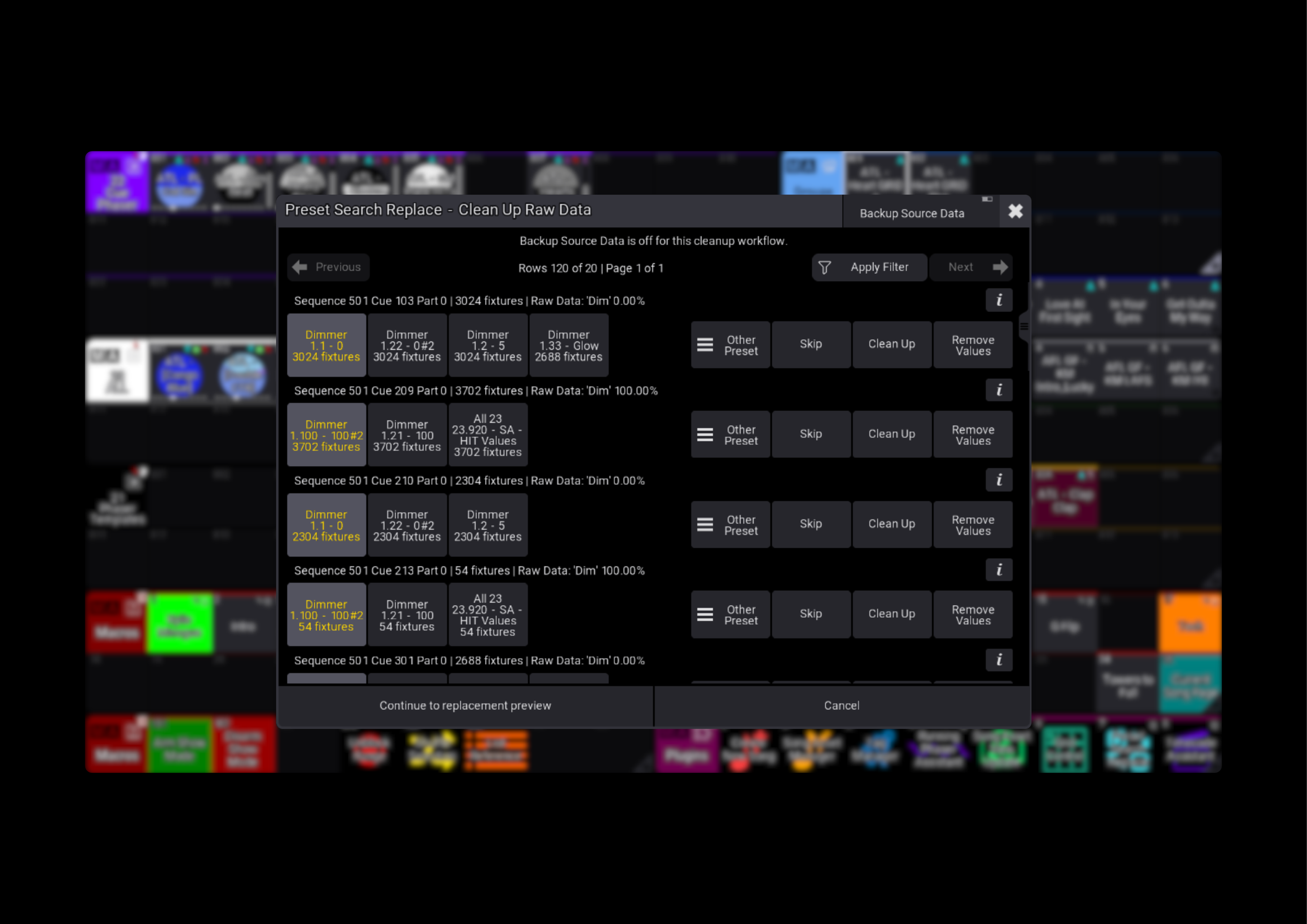The height and width of the screenshot is (924, 1307).
Task: Skip the Cue 210 row
Action: click(x=811, y=525)
